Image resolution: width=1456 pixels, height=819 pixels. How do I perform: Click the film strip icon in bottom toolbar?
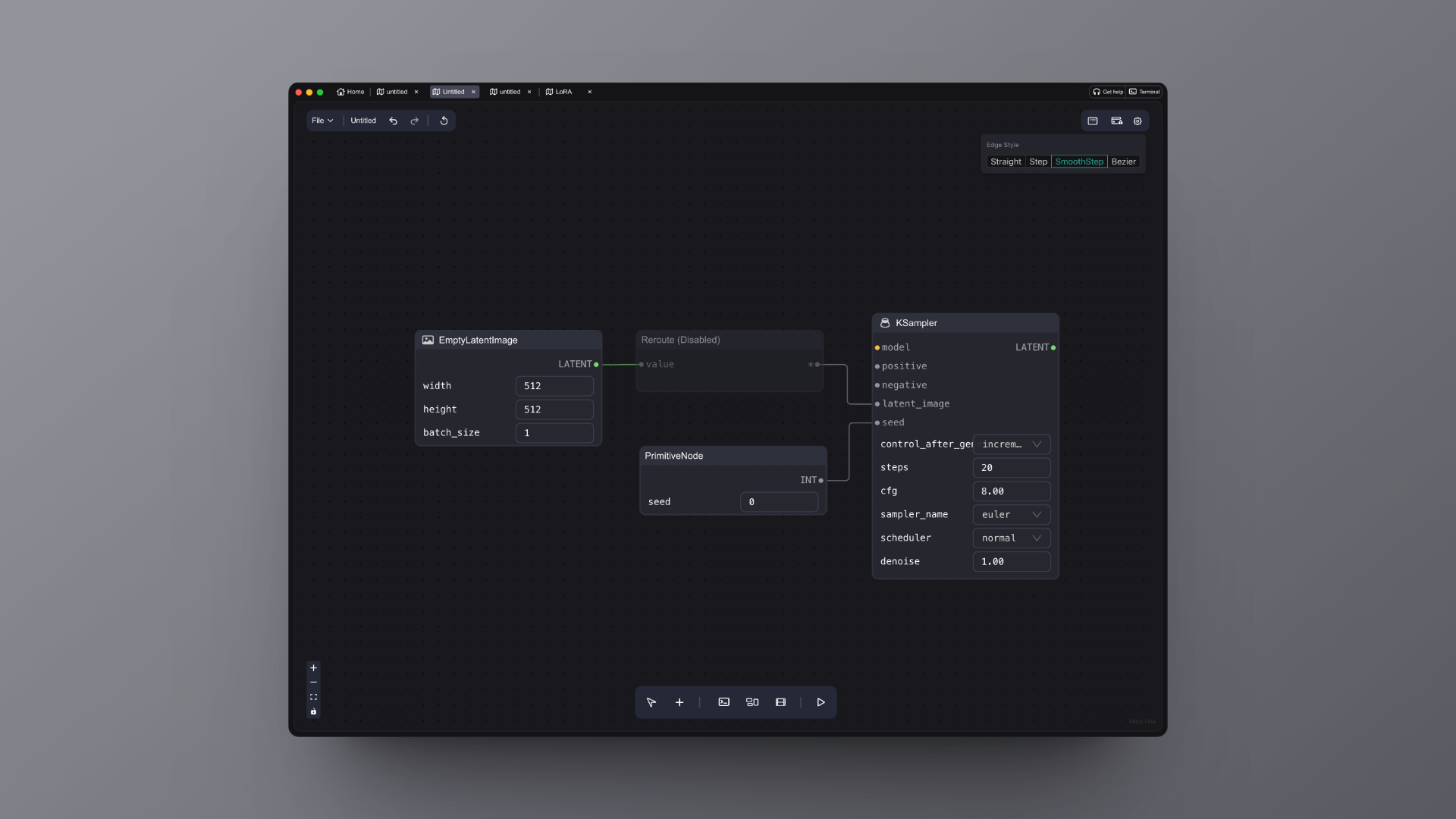point(780,703)
